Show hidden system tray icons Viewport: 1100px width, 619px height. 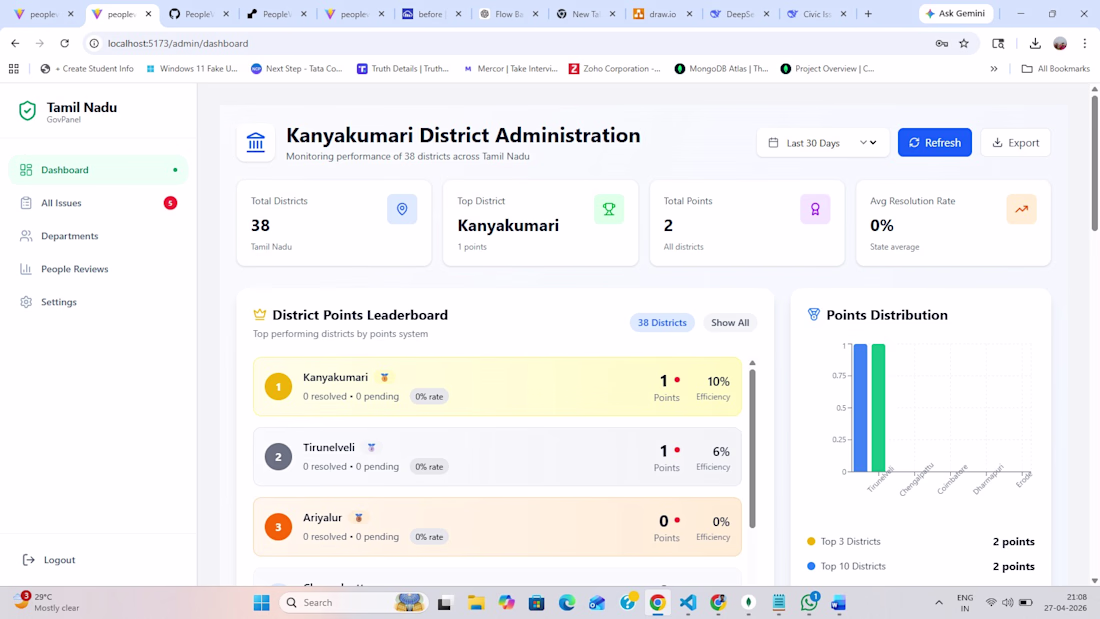click(x=939, y=603)
